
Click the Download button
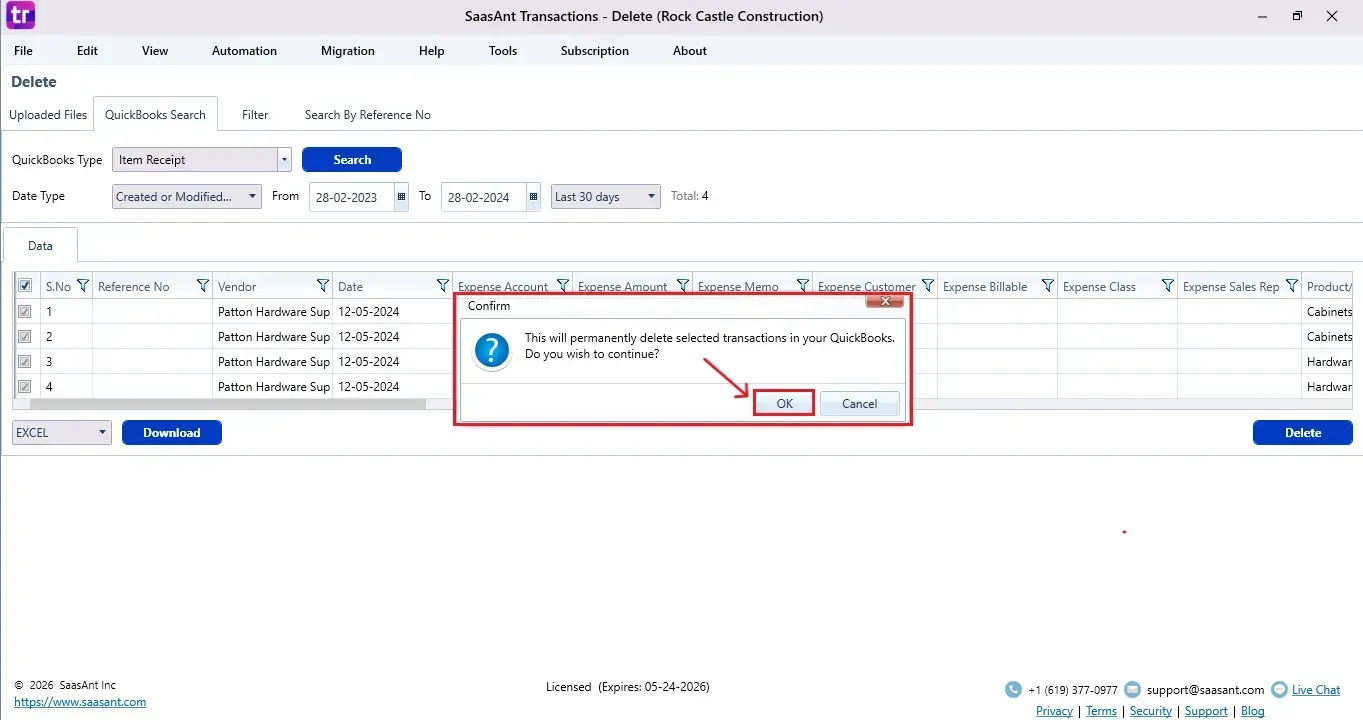click(172, 433)
